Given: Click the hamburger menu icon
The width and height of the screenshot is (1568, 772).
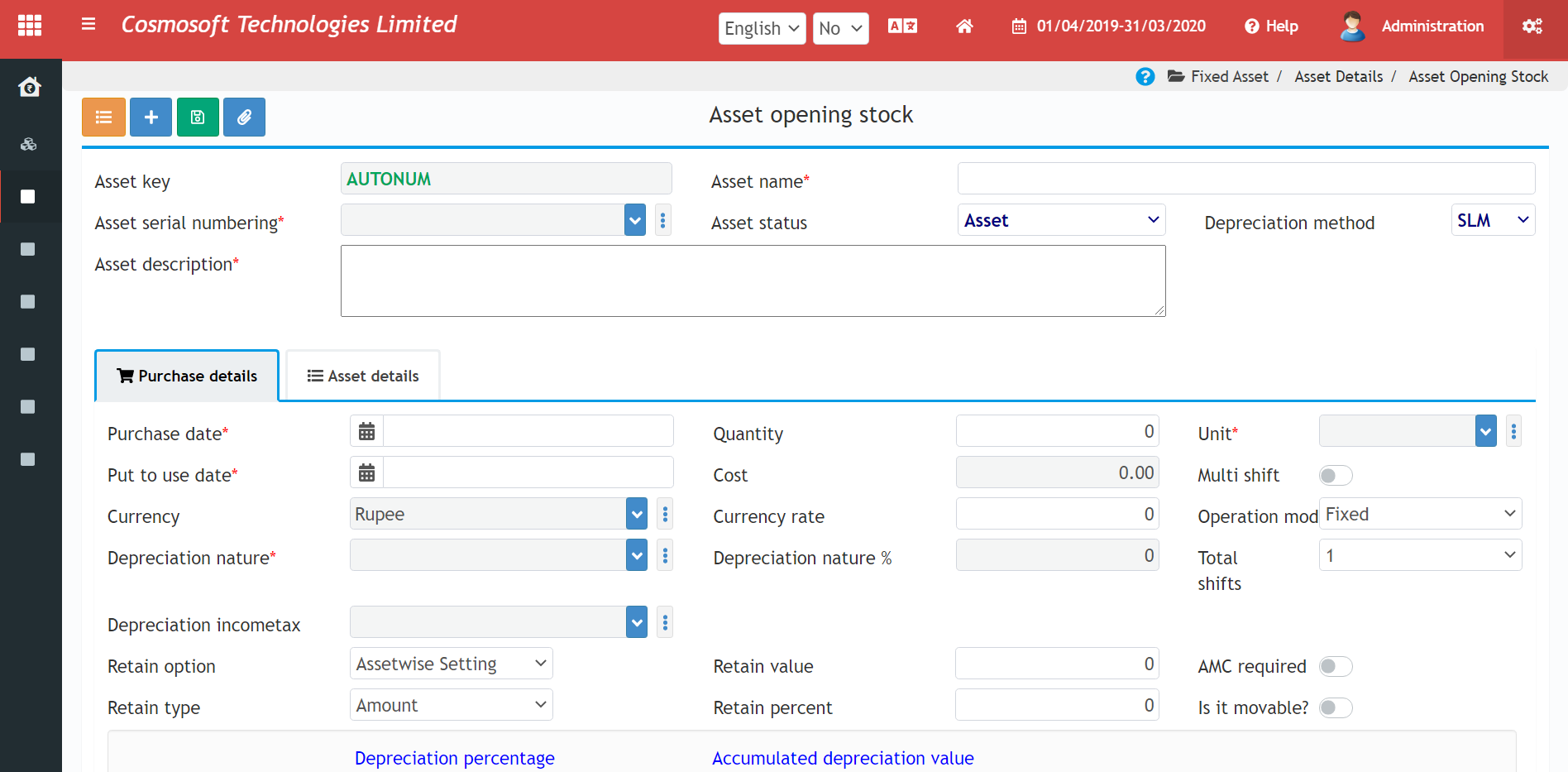Looking at the screenshot, I should coord(88,25).
